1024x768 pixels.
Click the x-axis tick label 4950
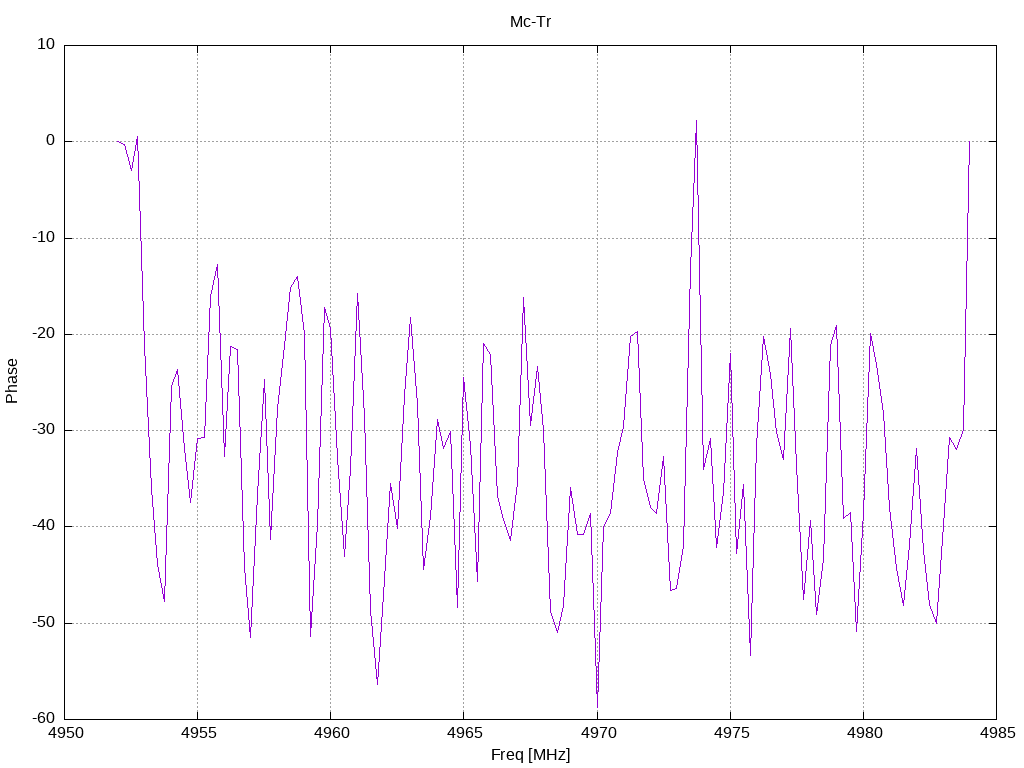click(65, 733)
